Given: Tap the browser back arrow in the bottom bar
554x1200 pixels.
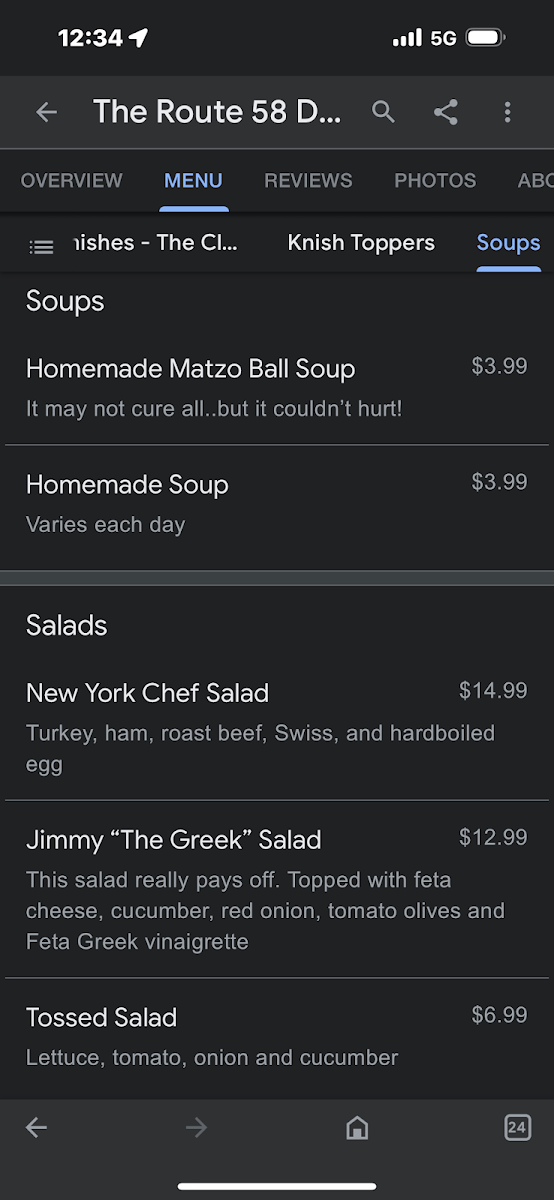Looking at the screenshot, I should (36, 1128).
